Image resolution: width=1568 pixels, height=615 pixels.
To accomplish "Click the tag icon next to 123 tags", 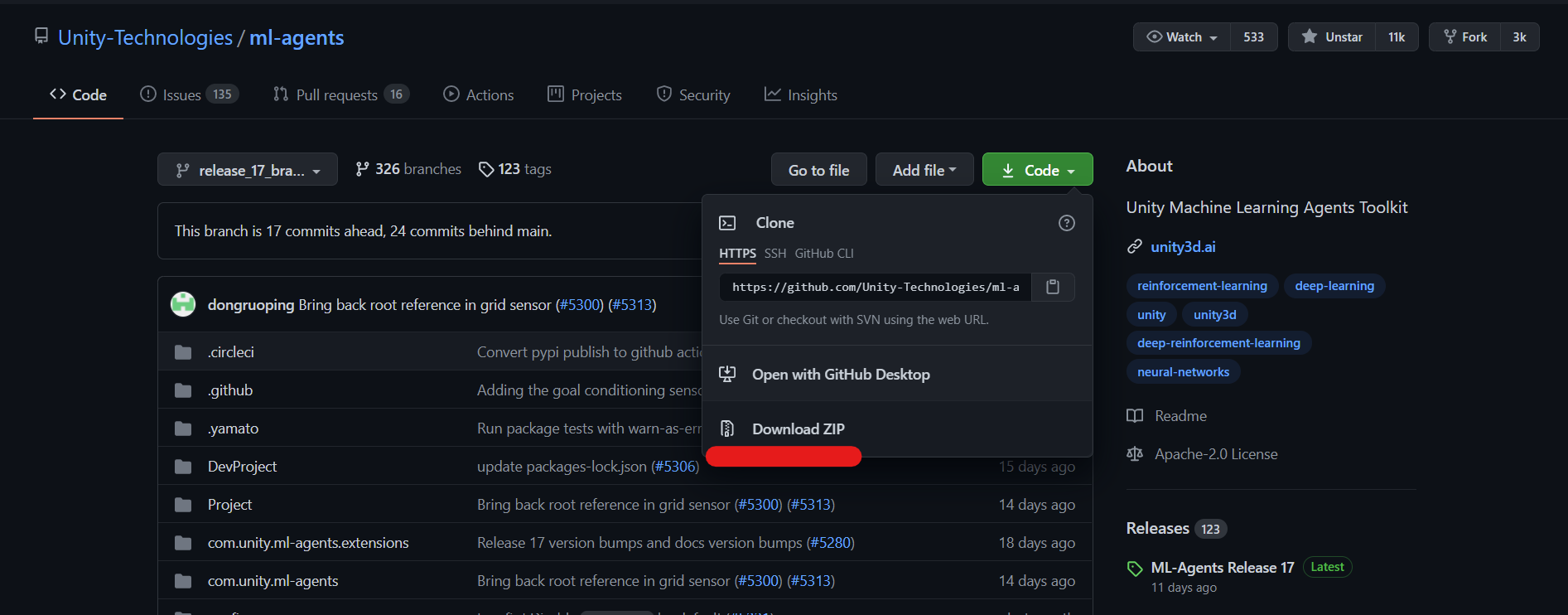I will click(486, 169).
